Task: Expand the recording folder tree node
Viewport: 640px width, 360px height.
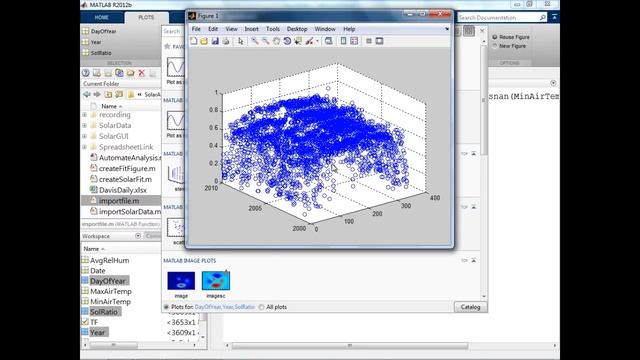Action: point(84,115)
